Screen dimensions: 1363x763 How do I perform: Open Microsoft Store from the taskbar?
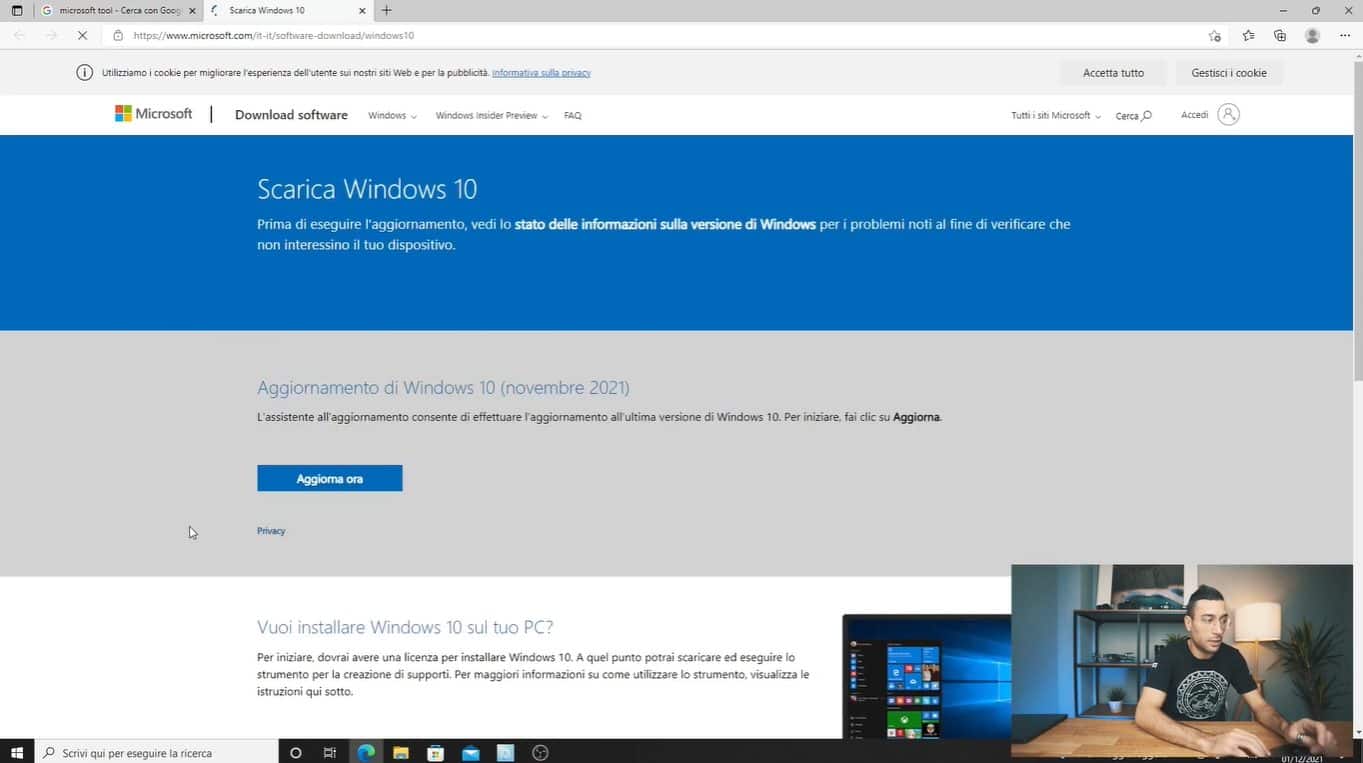pyautogui.click(x=435, y=752)
